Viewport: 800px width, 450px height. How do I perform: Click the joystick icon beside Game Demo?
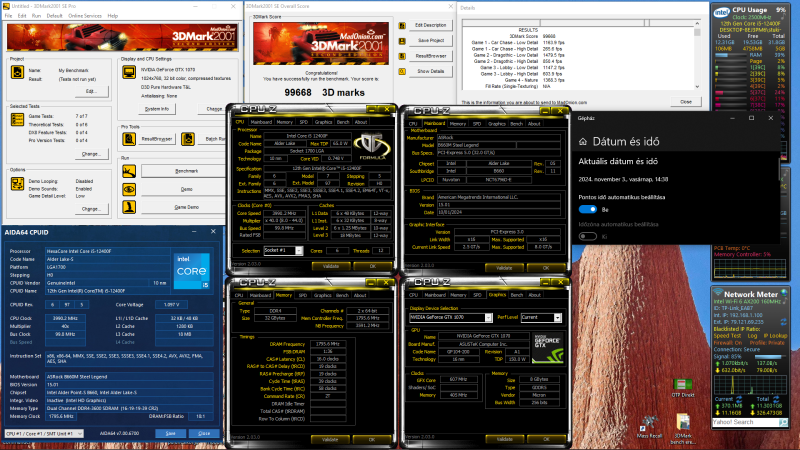click(x=129, y=207)
